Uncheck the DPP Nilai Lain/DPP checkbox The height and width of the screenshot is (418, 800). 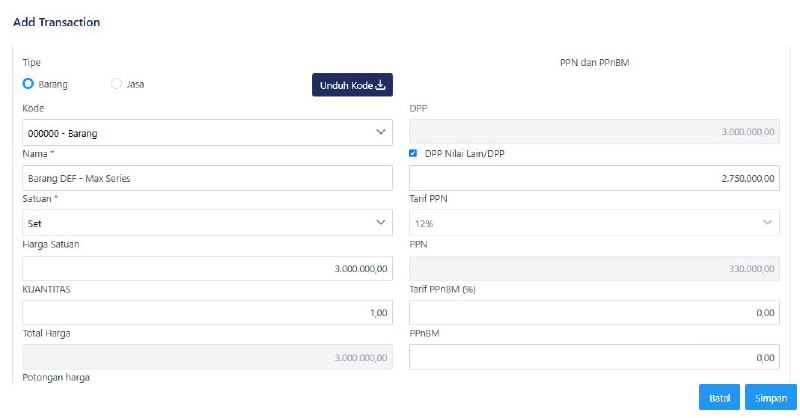tap(414, 153)
